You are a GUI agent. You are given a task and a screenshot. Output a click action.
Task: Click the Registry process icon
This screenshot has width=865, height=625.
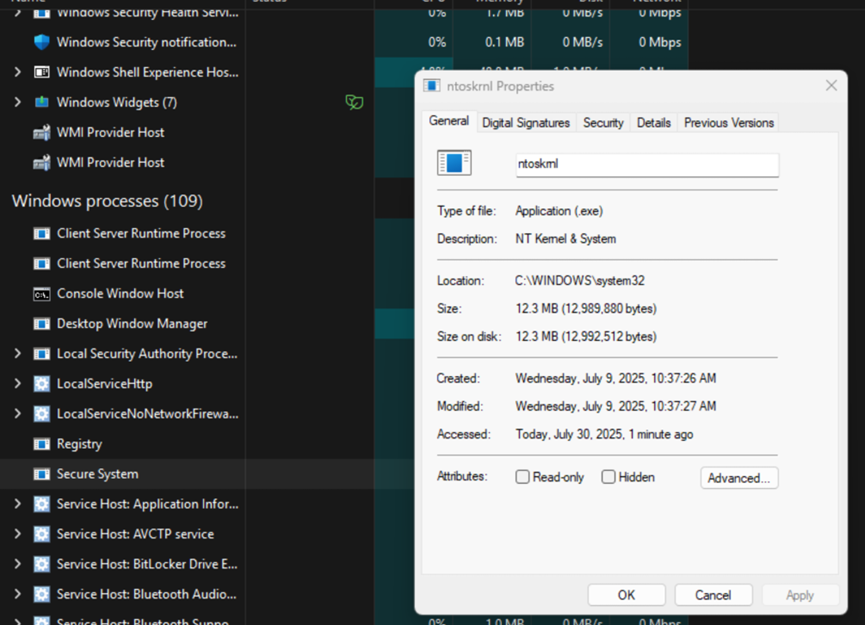pyautogui.click(x=41, y=444)
